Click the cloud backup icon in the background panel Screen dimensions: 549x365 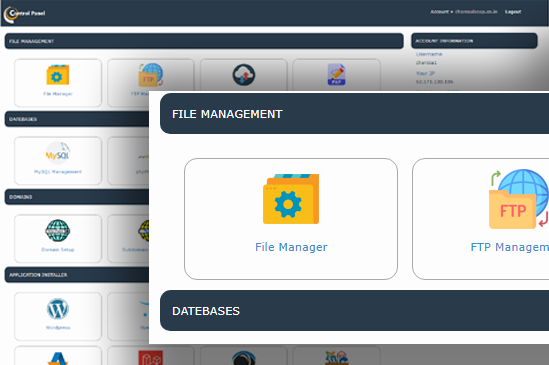(x=244, y=75)
